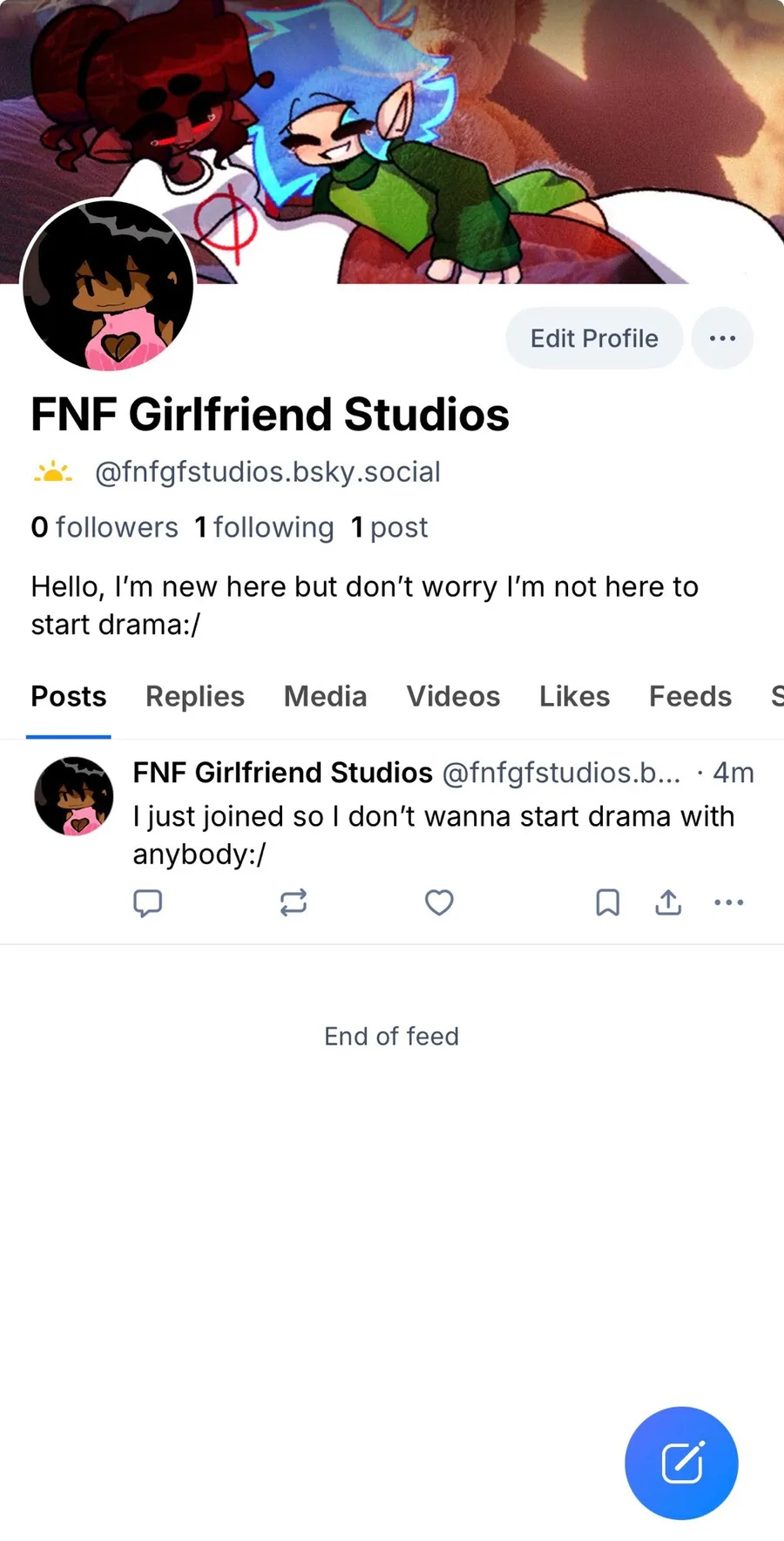Open the Videos tab
Screen dimensions: 784x1541
[453, 696]
